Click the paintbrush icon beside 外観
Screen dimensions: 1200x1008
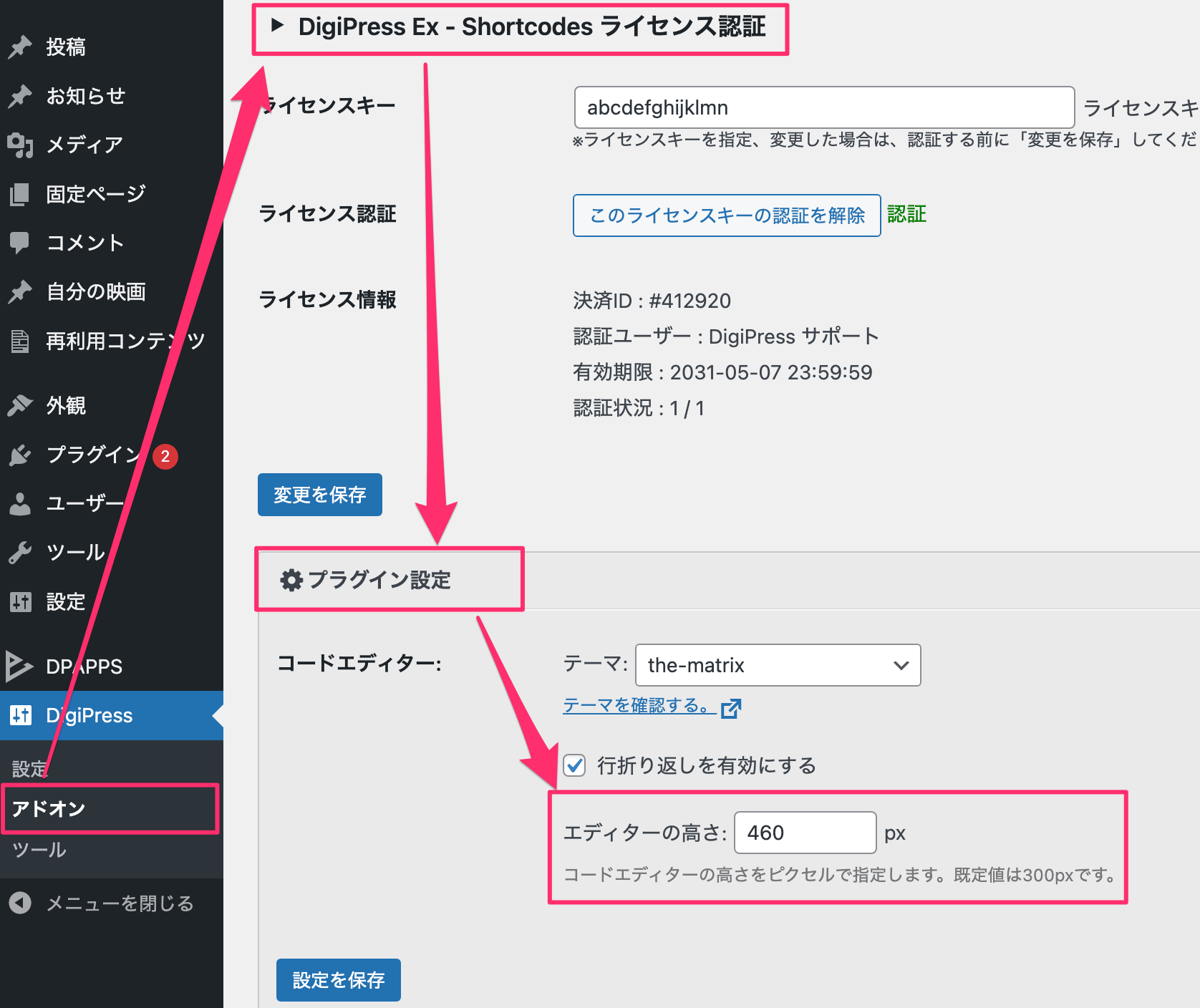tap(20, 406)
